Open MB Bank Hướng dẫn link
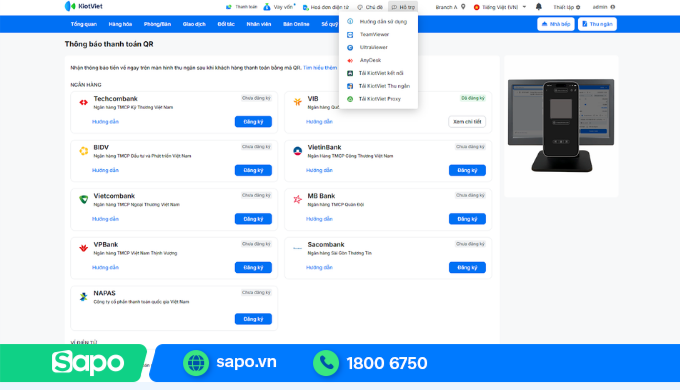 pos(320,219)
